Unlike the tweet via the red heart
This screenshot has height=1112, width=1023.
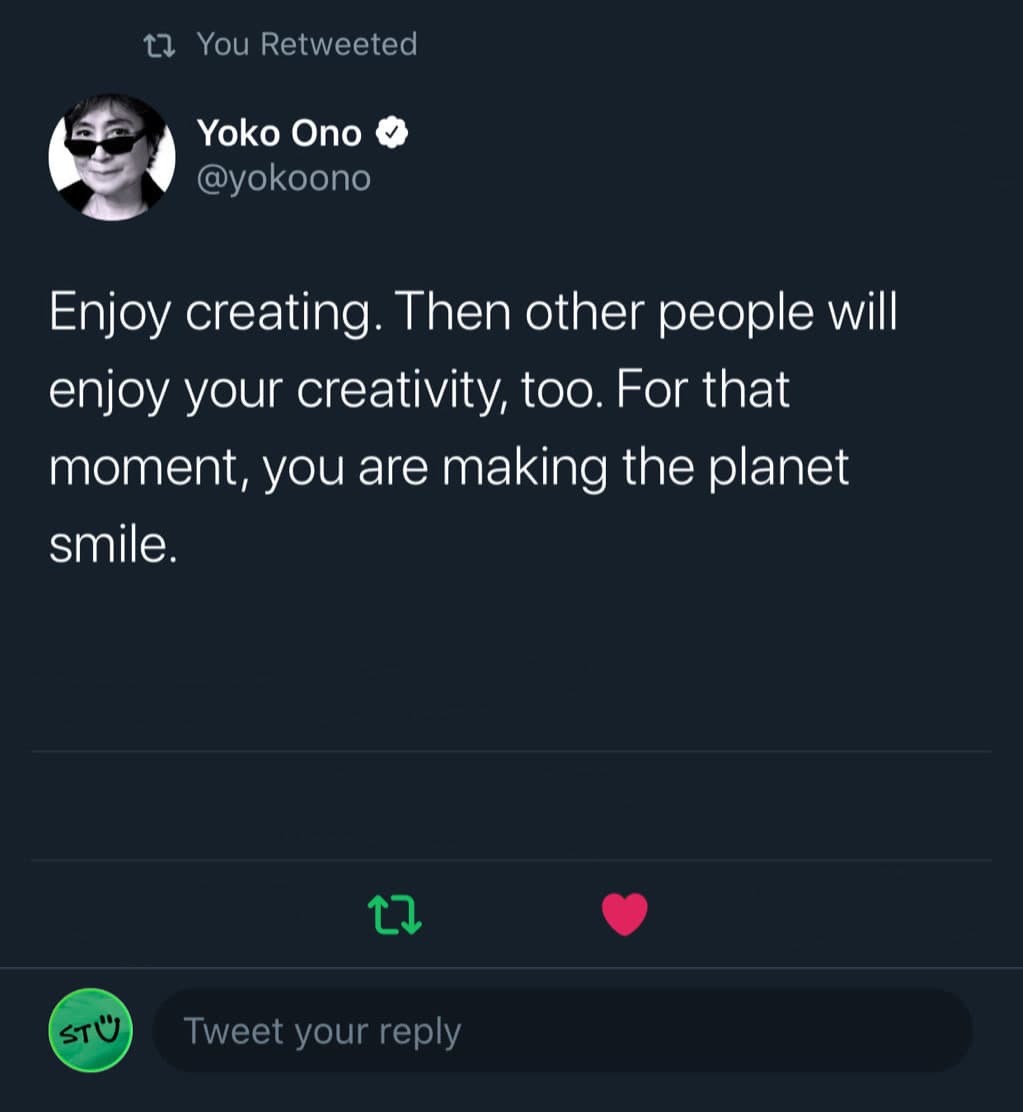coord(625,914)
